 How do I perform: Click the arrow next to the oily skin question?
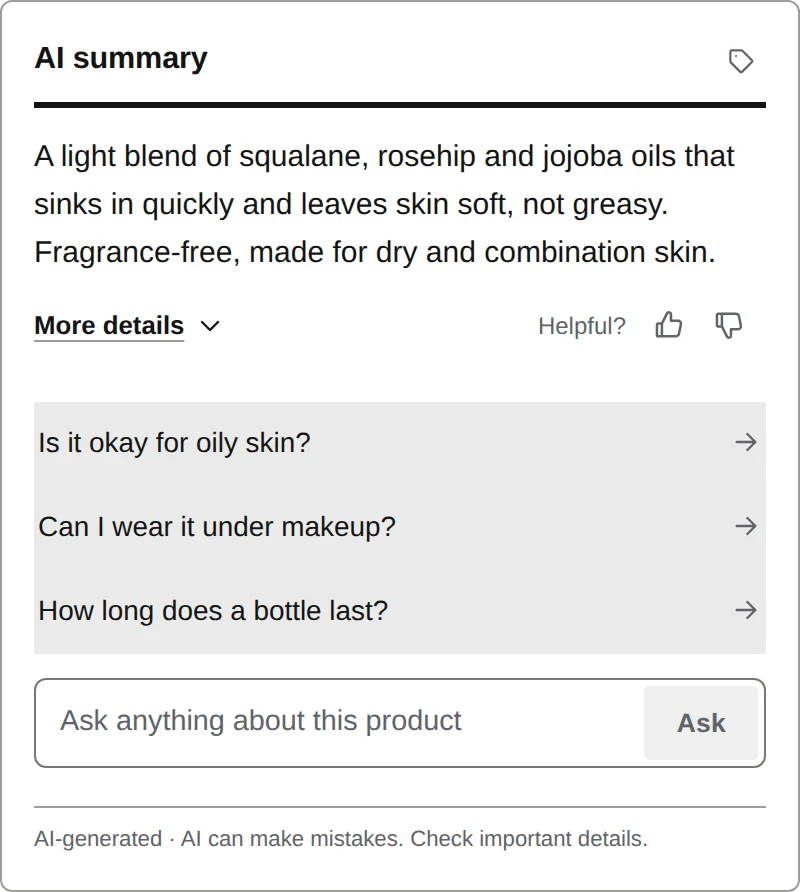(x=745, y=442)
